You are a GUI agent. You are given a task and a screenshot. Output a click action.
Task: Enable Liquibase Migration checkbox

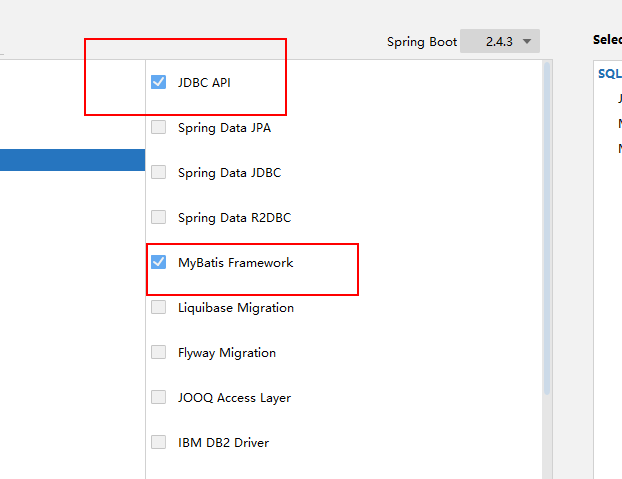tap(158, 307)
